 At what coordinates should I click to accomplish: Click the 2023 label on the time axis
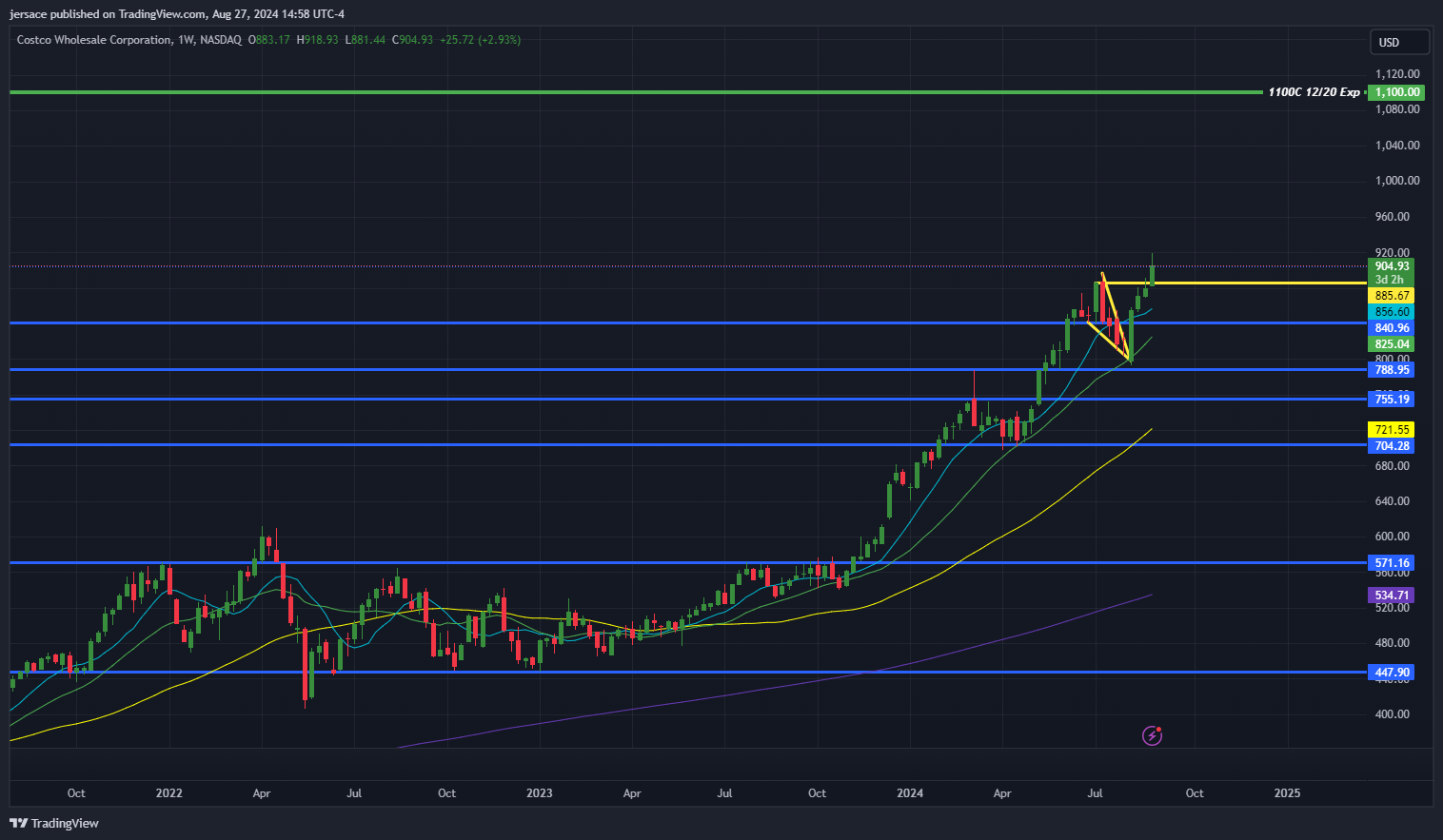click(x=539, y=793)
